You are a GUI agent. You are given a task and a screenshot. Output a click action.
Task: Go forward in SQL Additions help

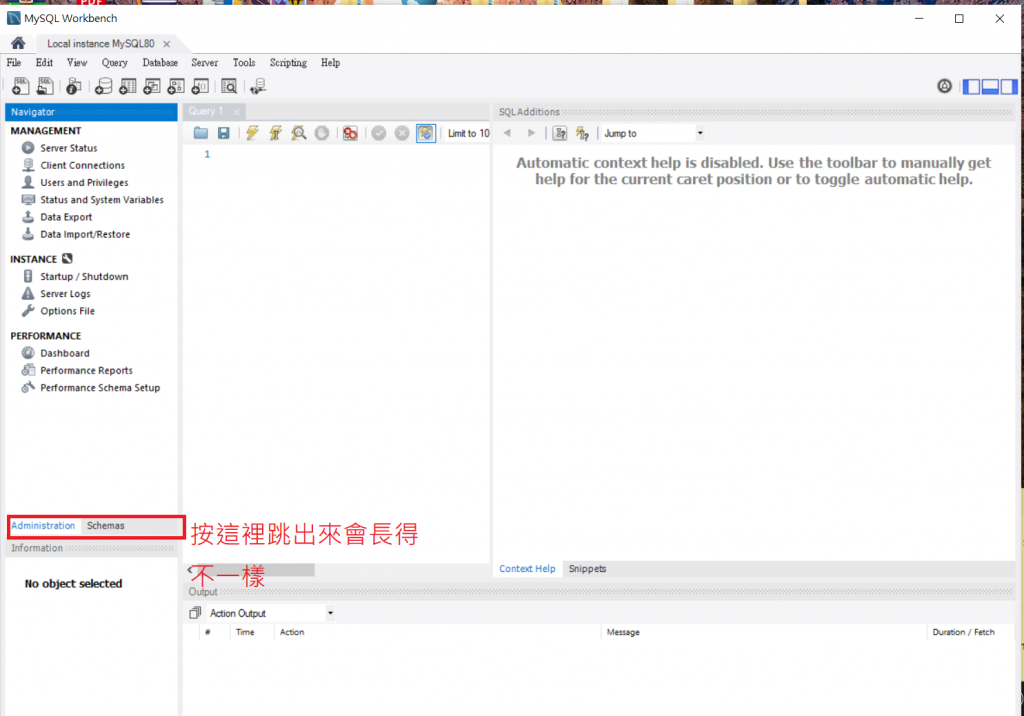coord(531,133)
